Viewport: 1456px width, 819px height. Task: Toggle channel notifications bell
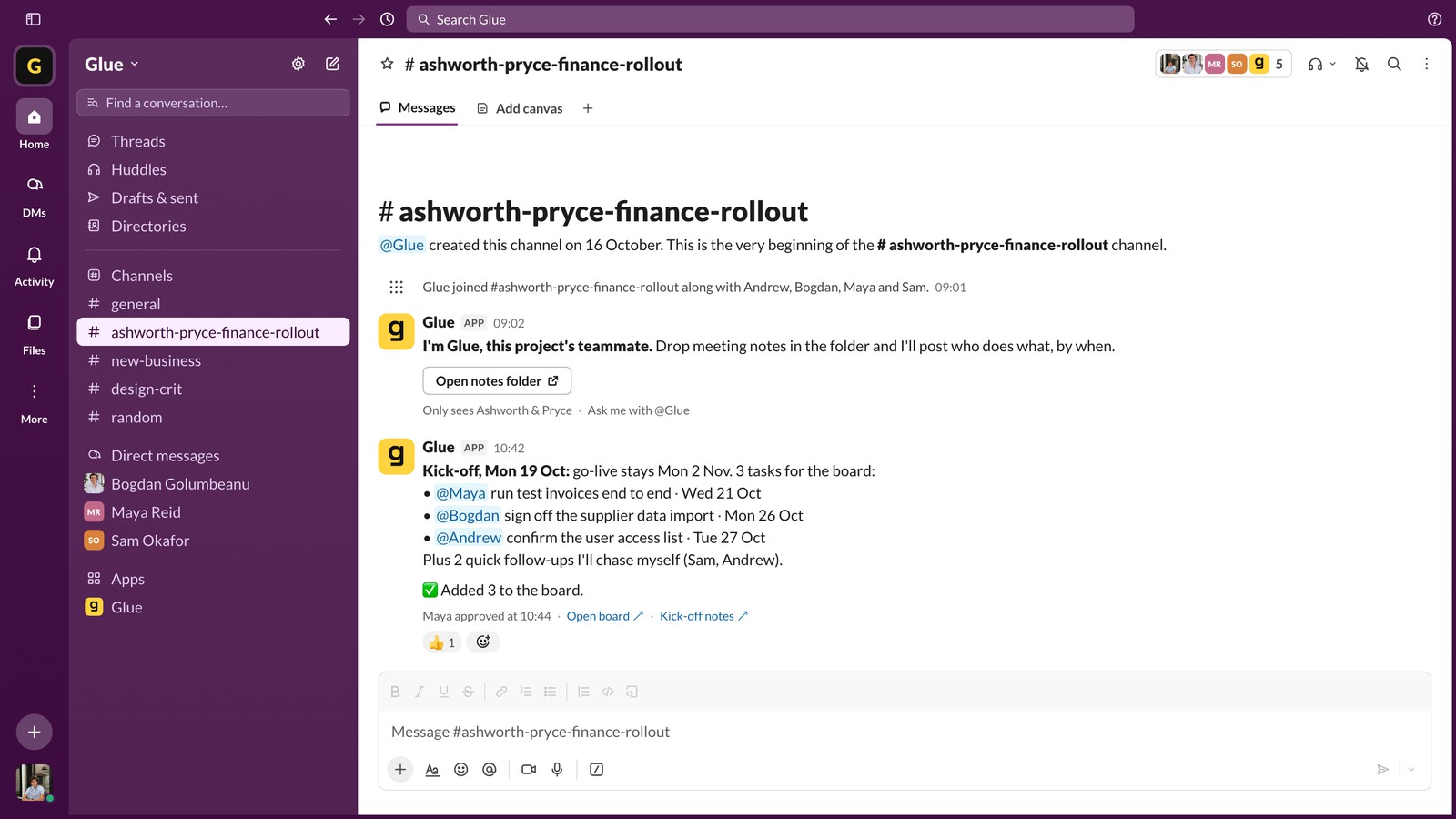pos(1361,64)
